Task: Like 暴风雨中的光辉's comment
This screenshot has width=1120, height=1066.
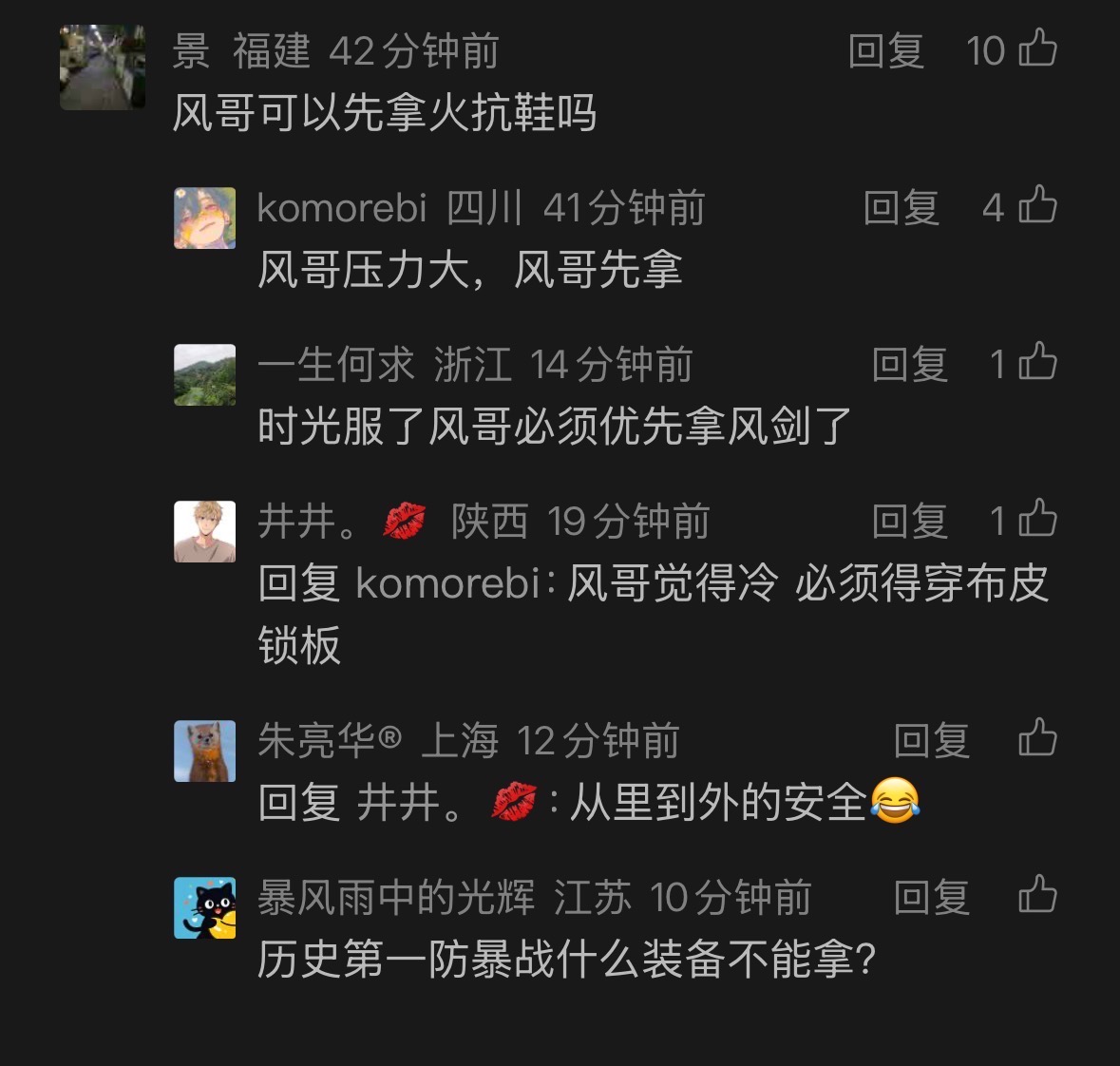Action: [1037, 895]
